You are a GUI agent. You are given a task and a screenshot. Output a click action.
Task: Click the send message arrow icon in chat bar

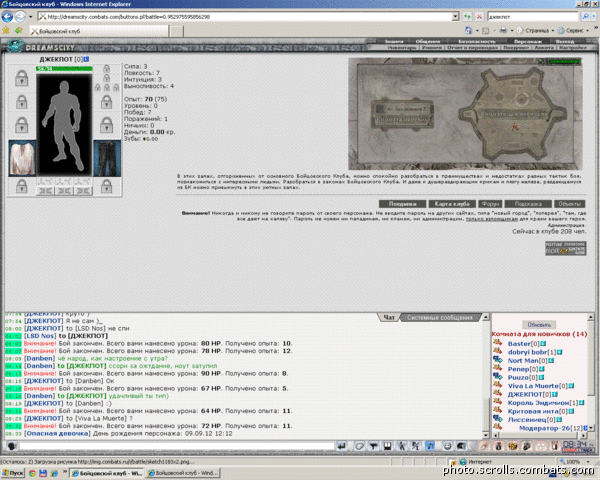point(342,446)
